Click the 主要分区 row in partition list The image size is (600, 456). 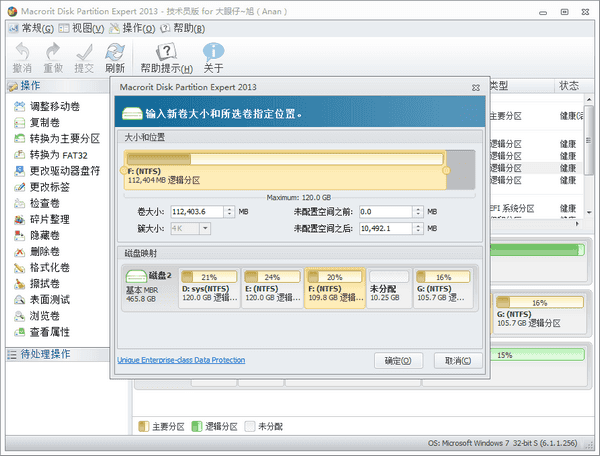pyautogui.click(x=537, y=116)
